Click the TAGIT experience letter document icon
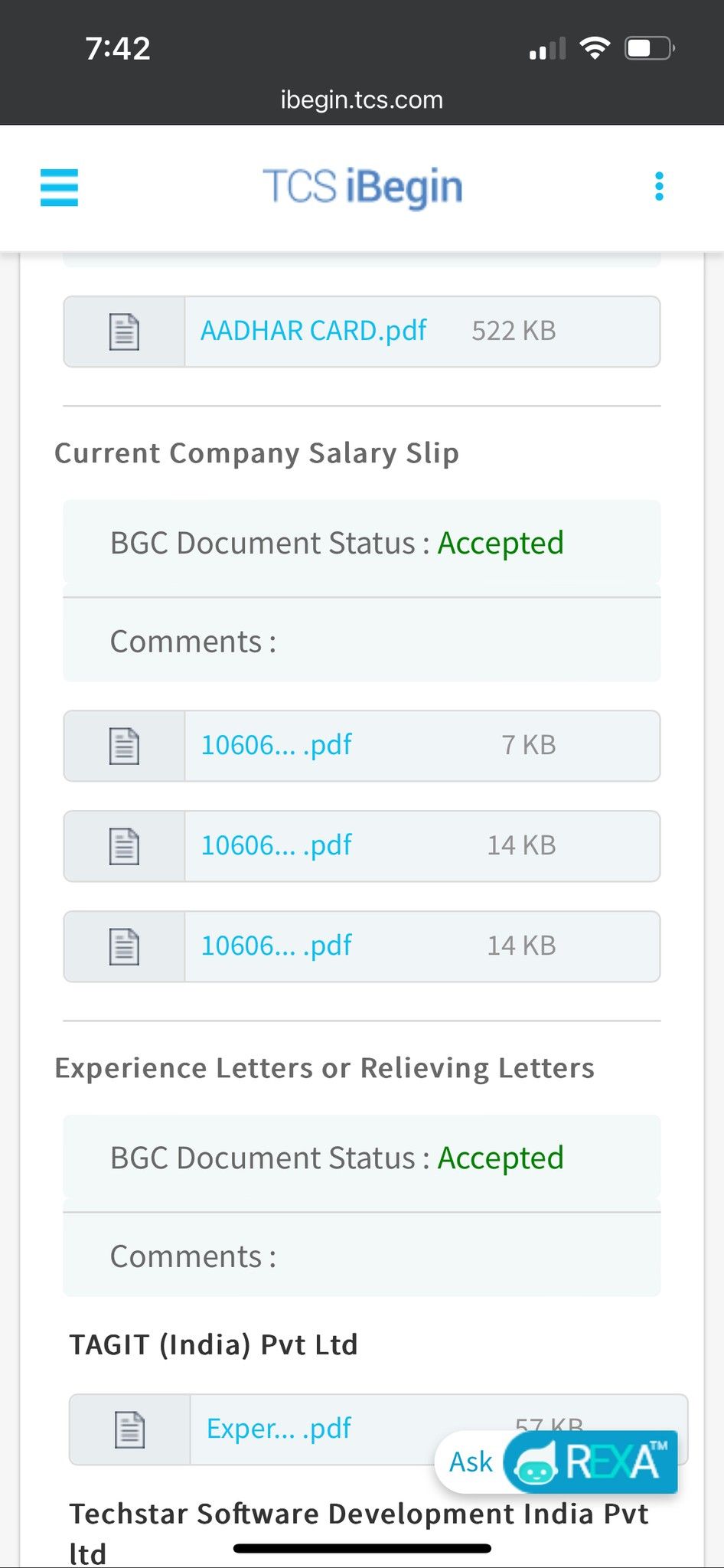The height and width of the screenshot is (1568, 724). pyautogui.click(x=129, y=1429)
